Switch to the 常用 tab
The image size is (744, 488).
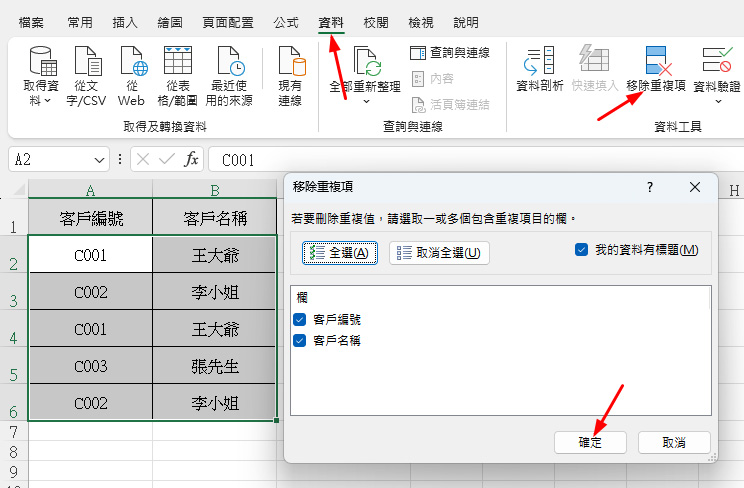pyautogui.click(x=80, y=22)
